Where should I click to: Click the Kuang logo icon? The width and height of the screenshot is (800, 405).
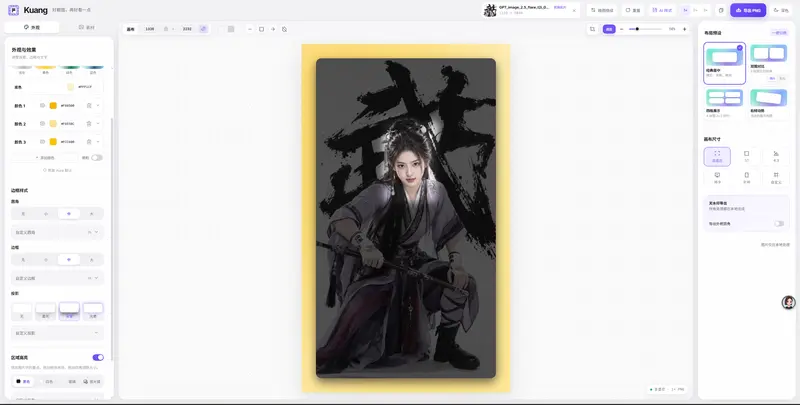click(x=13, y=10)
